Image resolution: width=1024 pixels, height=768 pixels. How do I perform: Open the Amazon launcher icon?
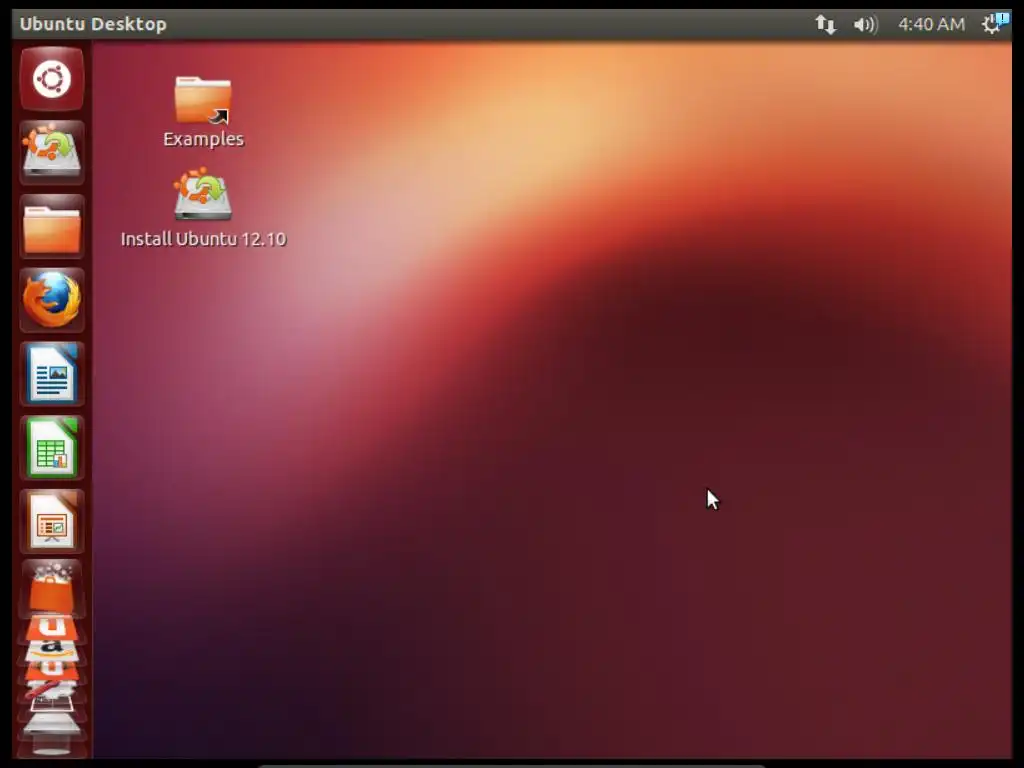52,650
